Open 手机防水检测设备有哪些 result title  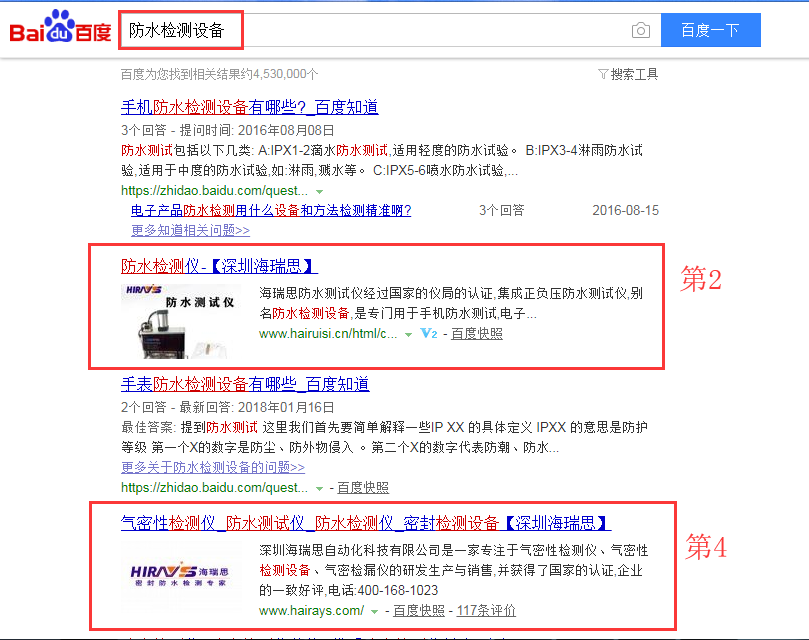pyautogui.click(x=249, y=107)
